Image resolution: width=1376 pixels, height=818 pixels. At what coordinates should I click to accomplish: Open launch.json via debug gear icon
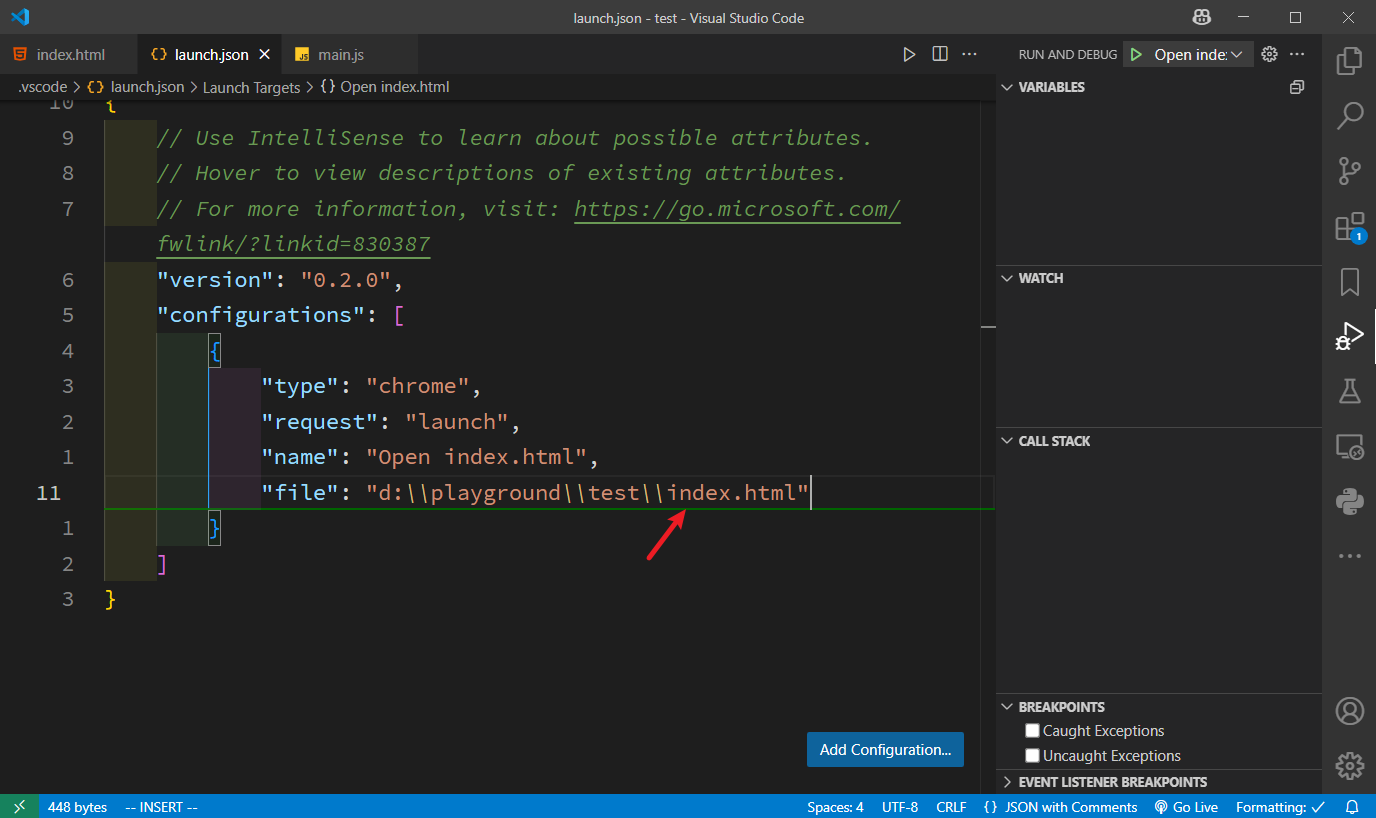click(x=1270, y=54)
